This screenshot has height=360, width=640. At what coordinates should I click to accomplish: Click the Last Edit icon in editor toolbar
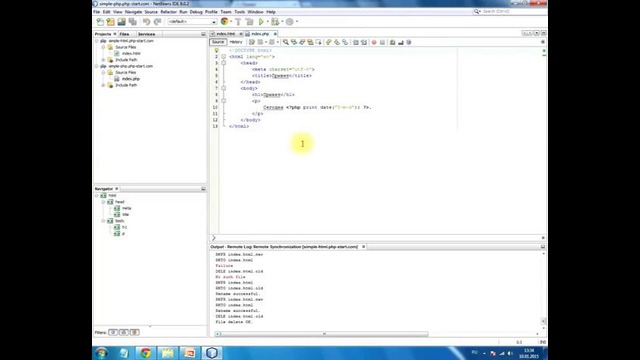(252, 42)
